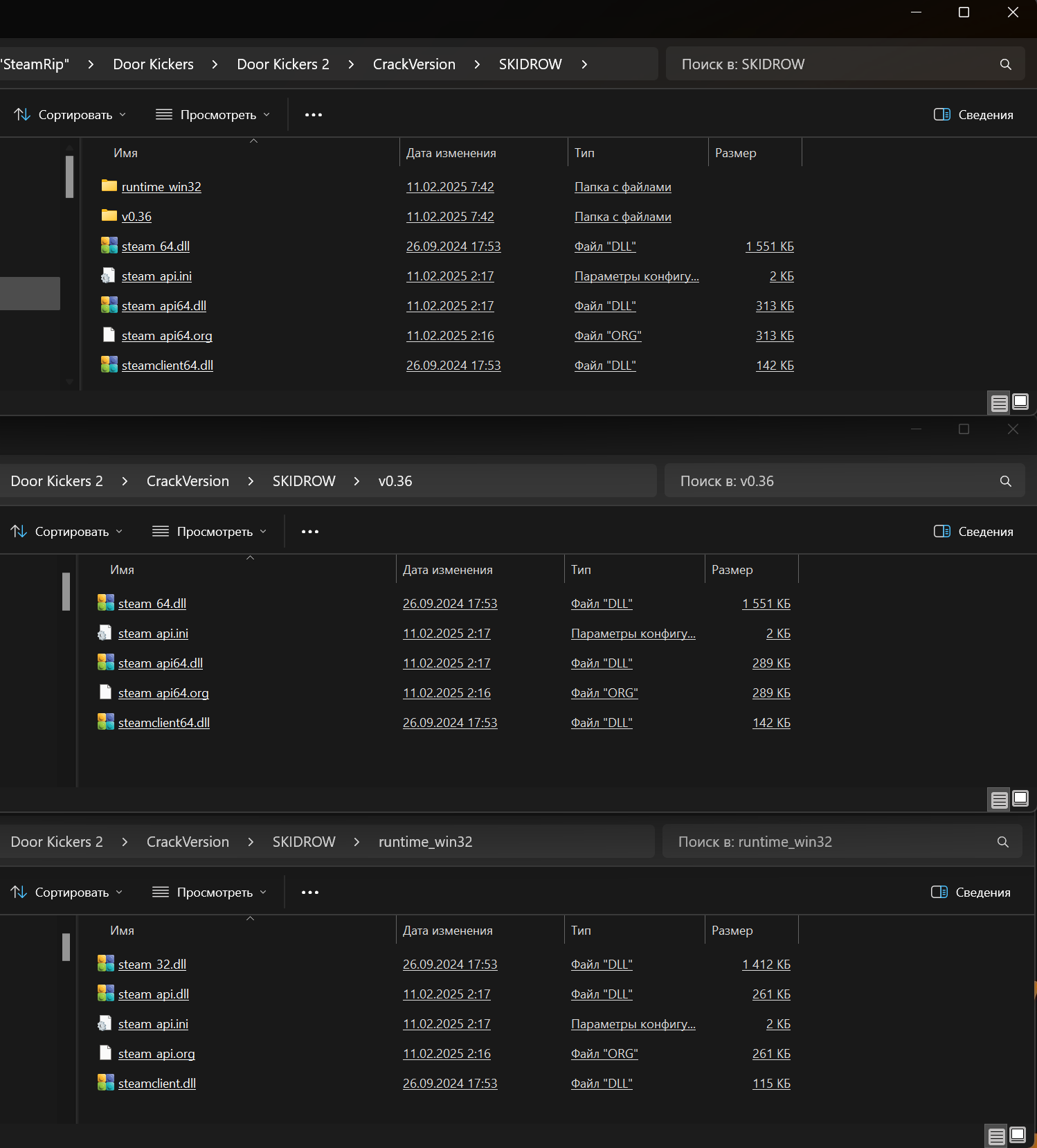The image size is (1037, 1148).
Task: Toggle Сведения details pane in runtime_win32 window
Action: [x=971, y=893]
